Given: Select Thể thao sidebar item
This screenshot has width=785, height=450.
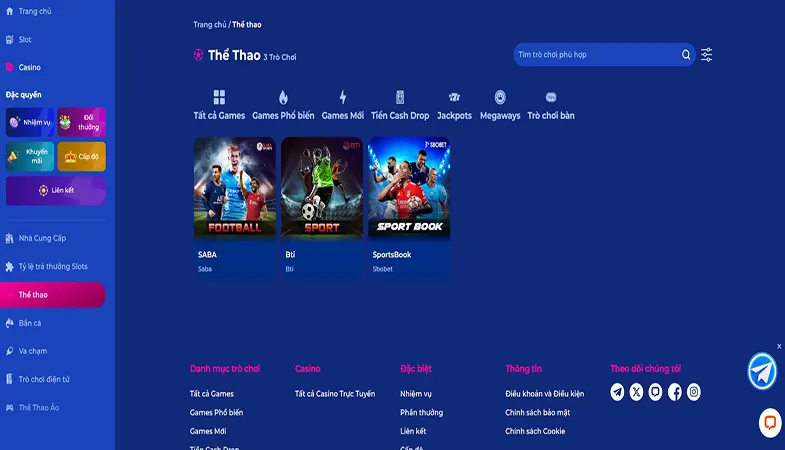Looking at the screenshot, I should pos(53,295).
